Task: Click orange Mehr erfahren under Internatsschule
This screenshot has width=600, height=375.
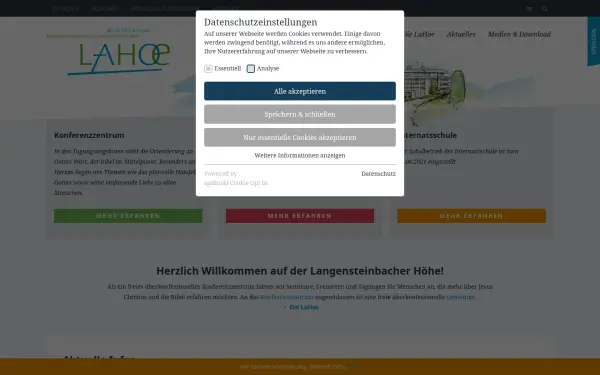Action: point(471,216)
